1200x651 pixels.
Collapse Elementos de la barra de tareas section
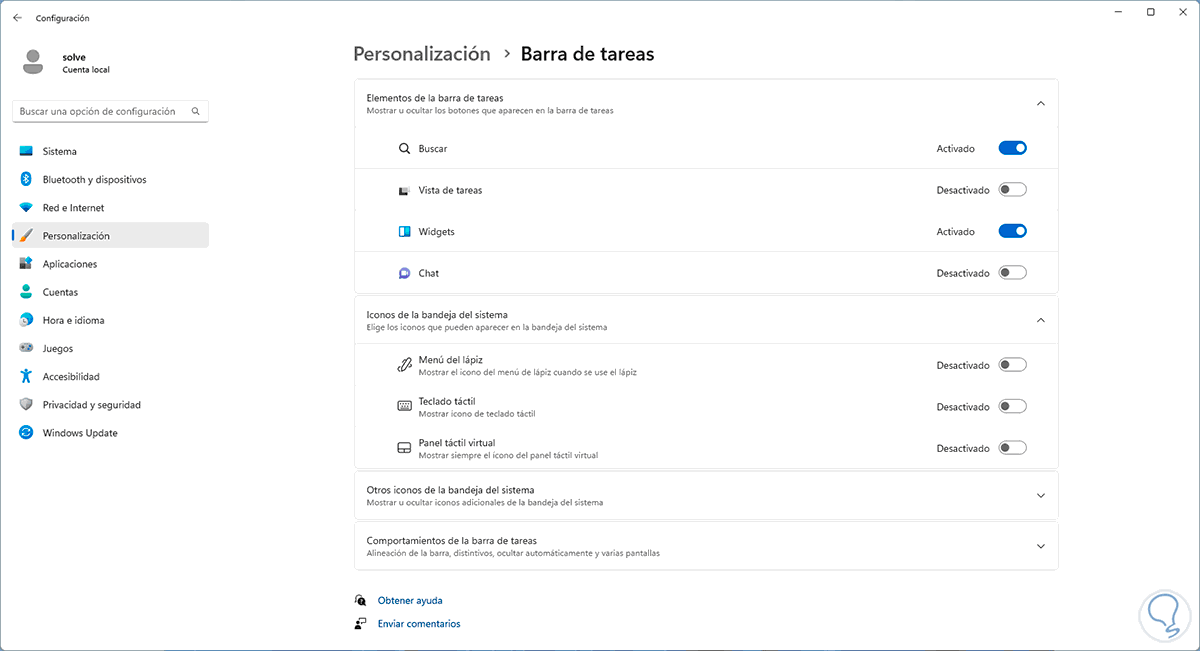(1040, 103)
